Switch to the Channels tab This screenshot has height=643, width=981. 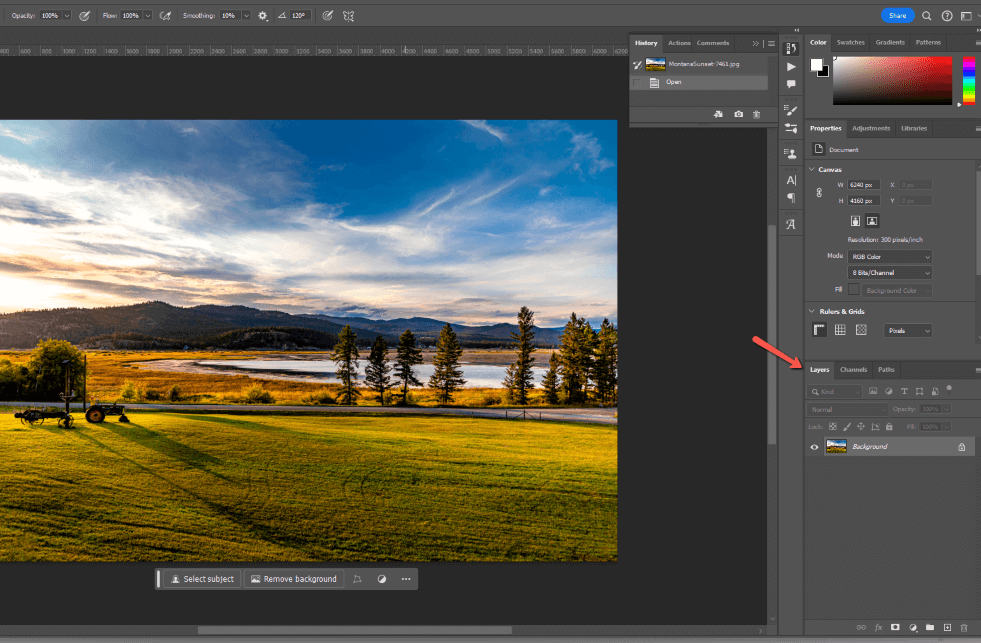coord(853,370)
